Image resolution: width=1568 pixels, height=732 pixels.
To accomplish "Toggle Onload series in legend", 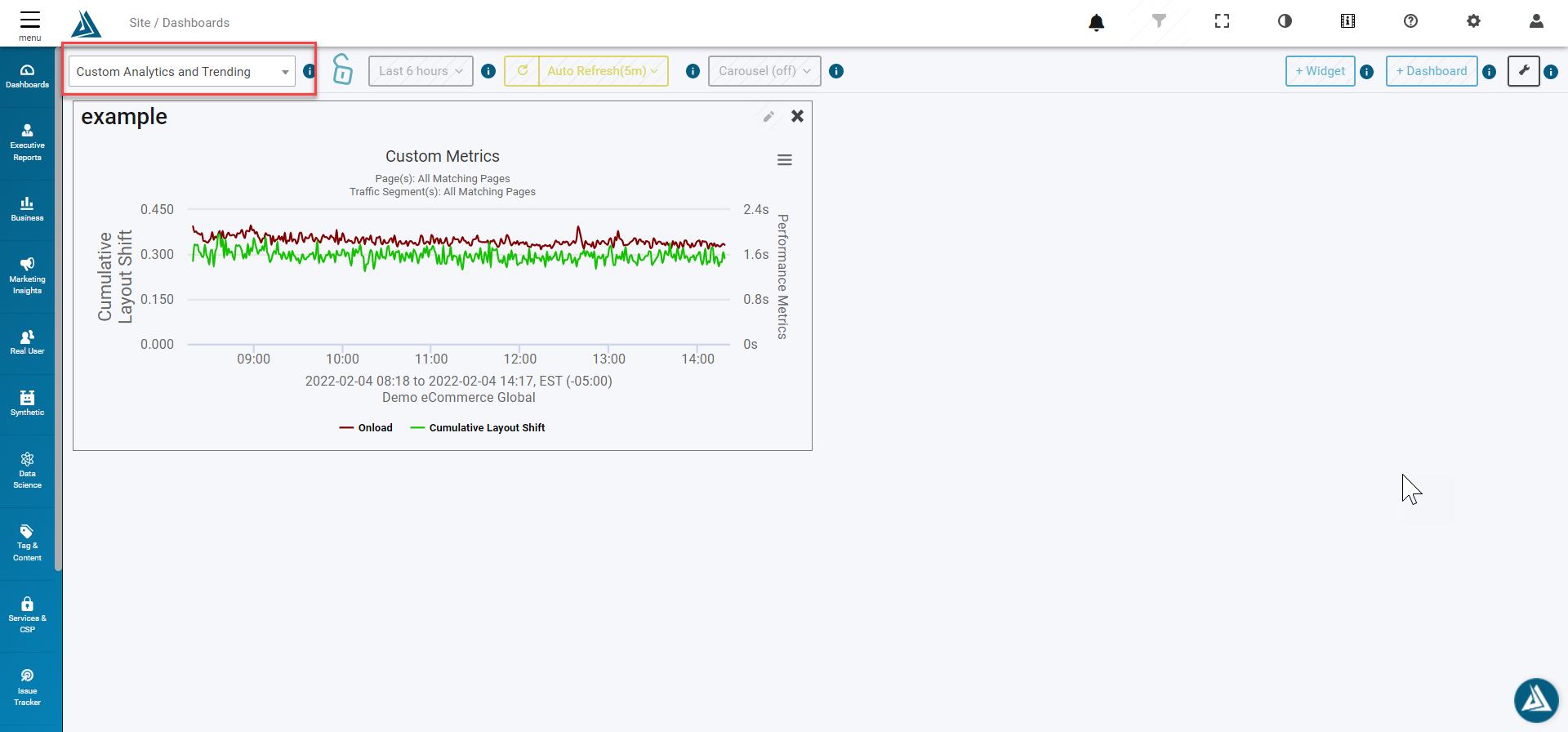I will click(x=366, y=428).
